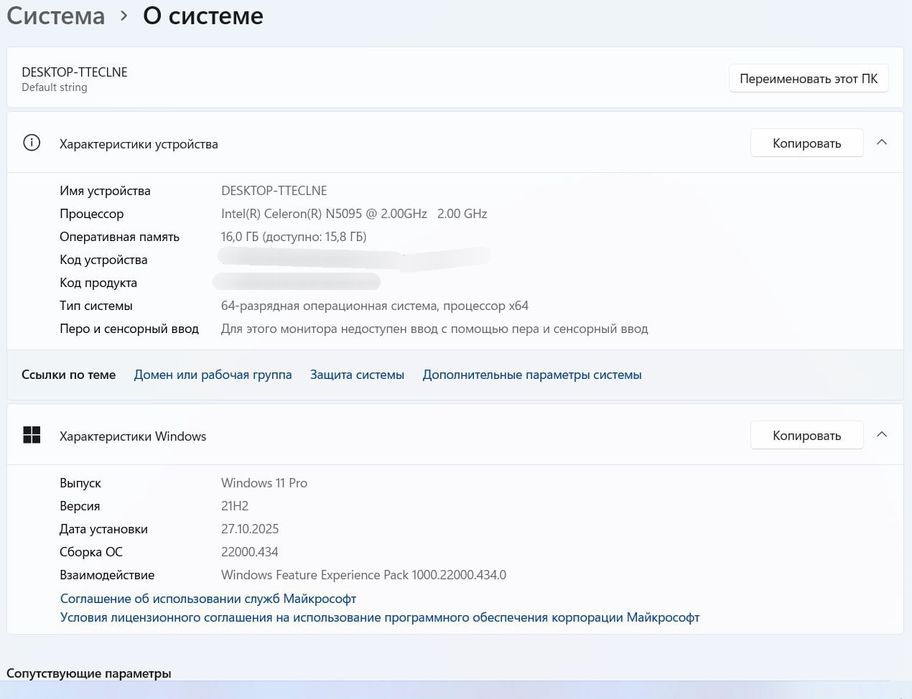This screenshot has height=699, width=912.
Task: Collapse the Характеристики Windows section chevron
Action: [881, 434]
